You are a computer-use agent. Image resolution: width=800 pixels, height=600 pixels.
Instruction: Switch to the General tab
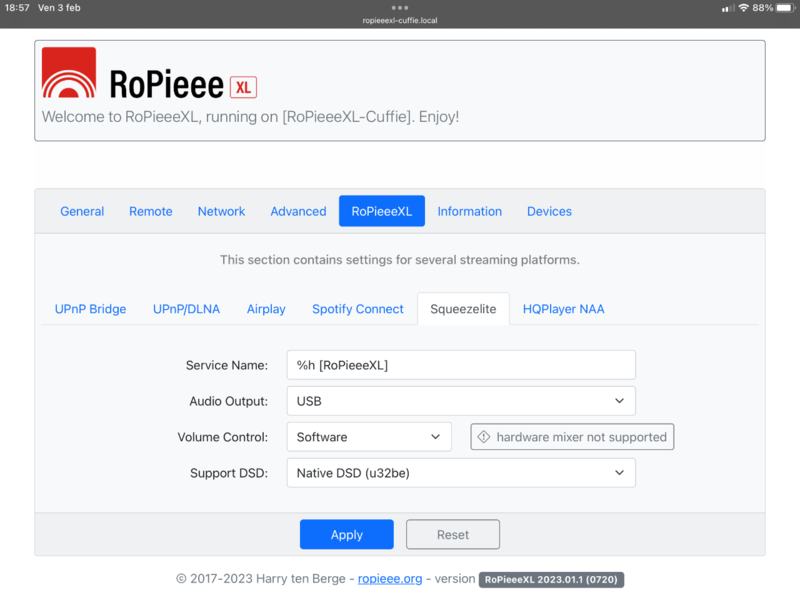click(82, 211)
